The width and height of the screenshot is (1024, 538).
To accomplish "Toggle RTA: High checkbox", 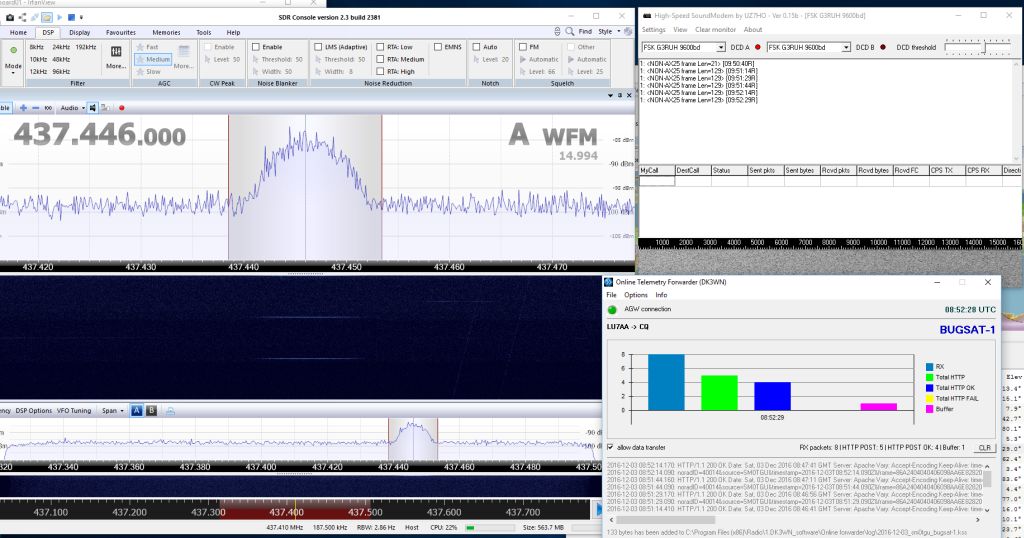I will point(380,71).
